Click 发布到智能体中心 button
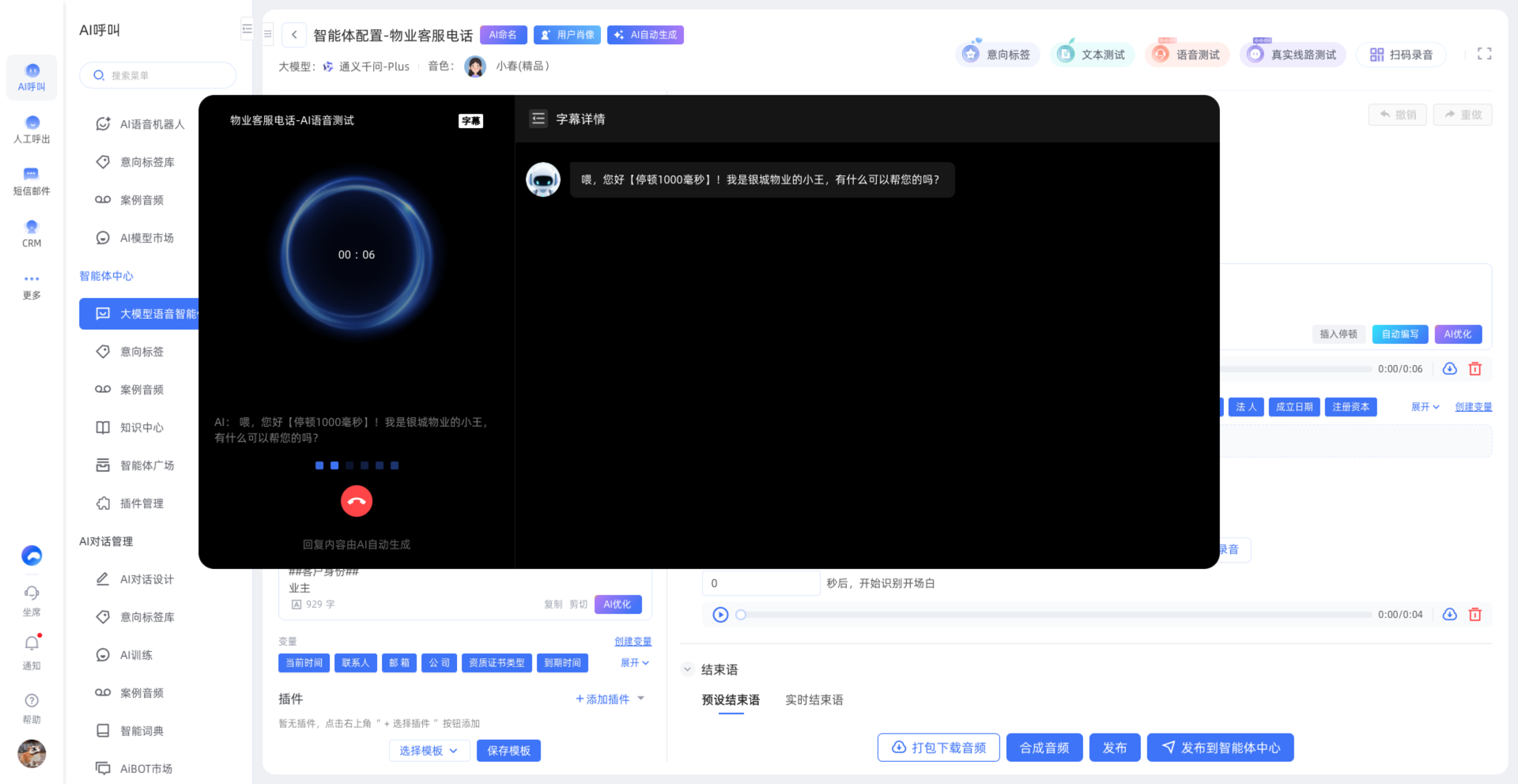Image resolution: width=1518 pixels, height=784 pixels. (x=1220, y=748)
